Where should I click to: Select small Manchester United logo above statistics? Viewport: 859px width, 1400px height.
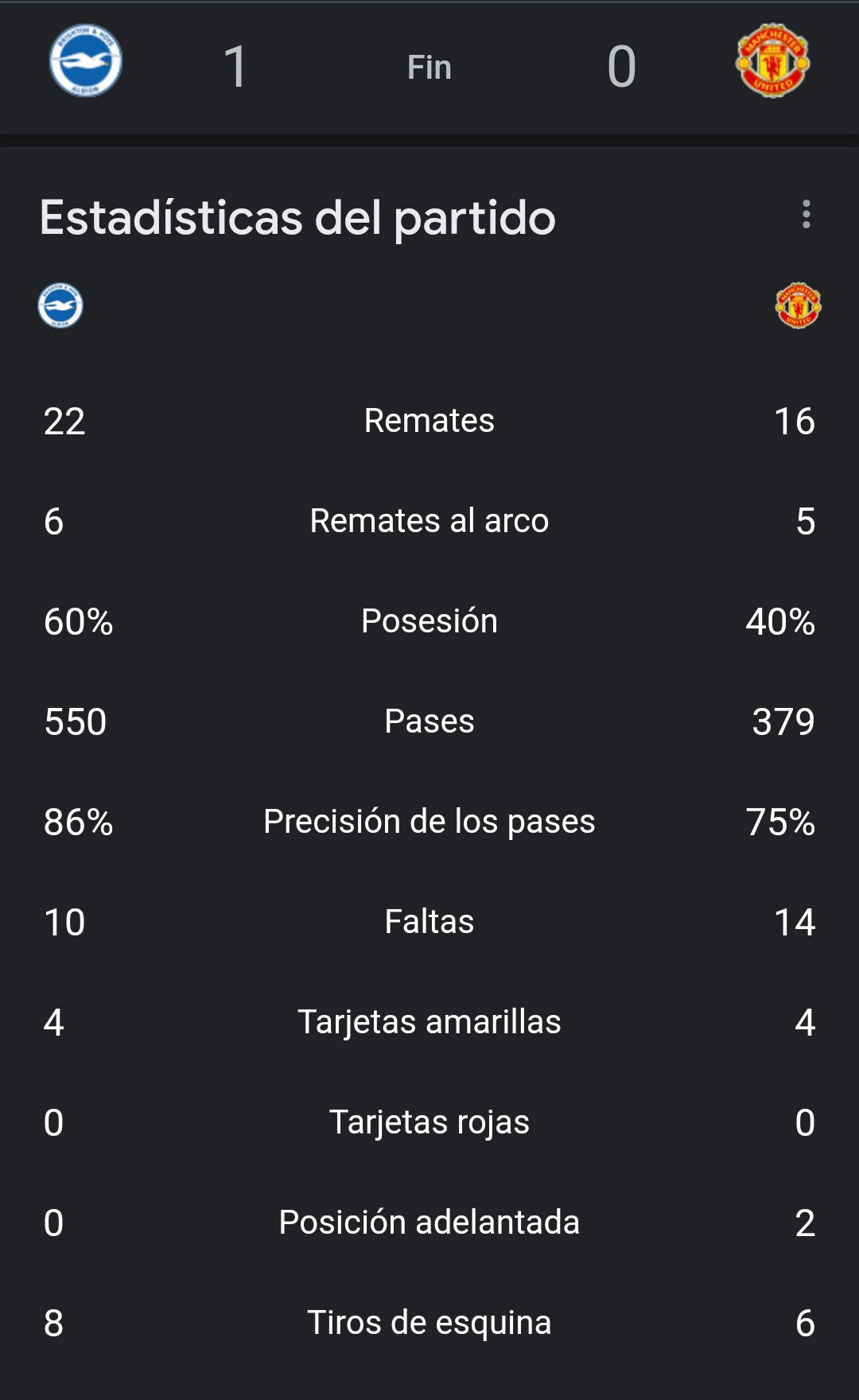click(798, 305)
